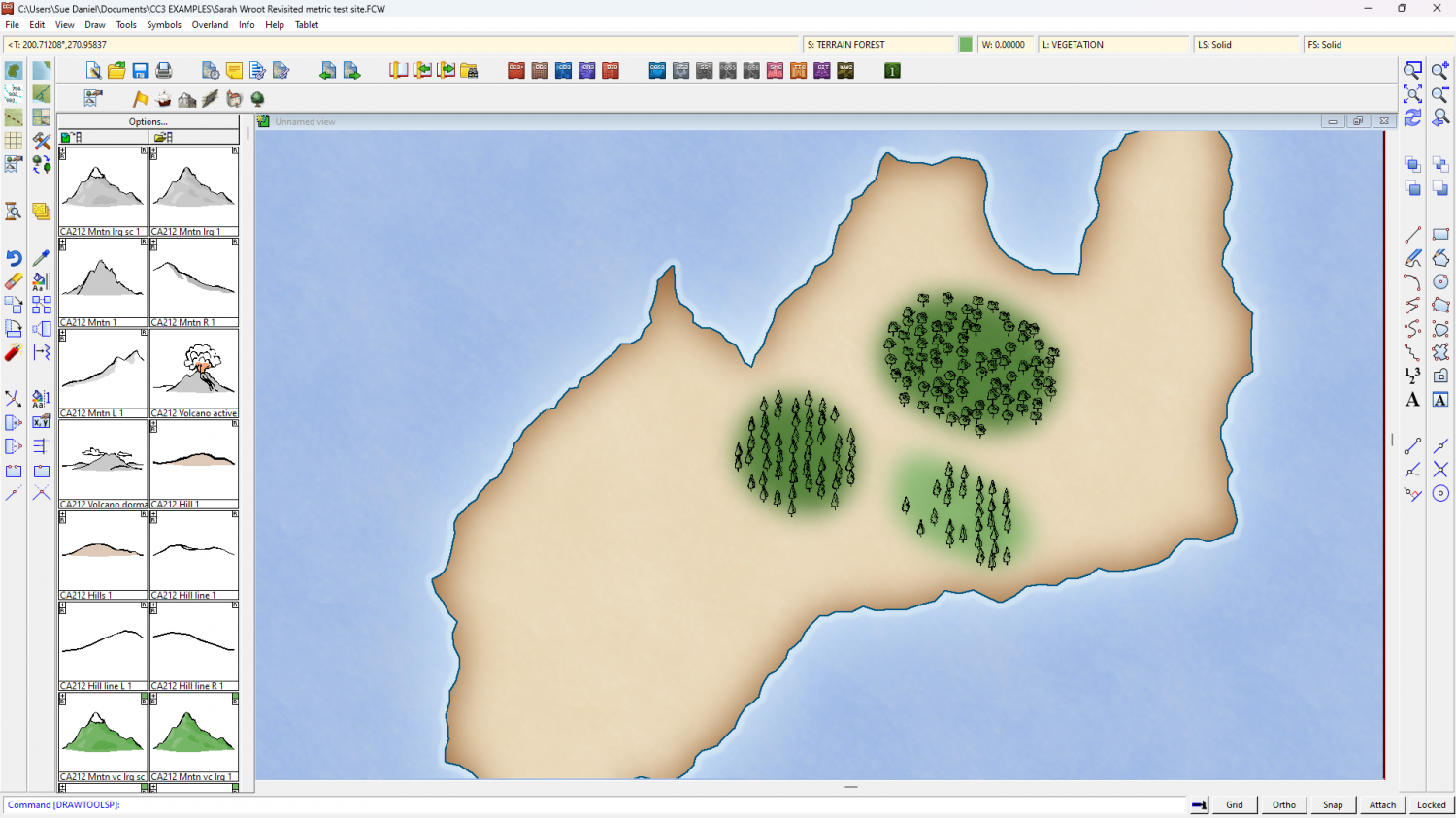Open the Tablet menu
The height and width of the screenshot is (818, 1456).
(x=307, y=25)
